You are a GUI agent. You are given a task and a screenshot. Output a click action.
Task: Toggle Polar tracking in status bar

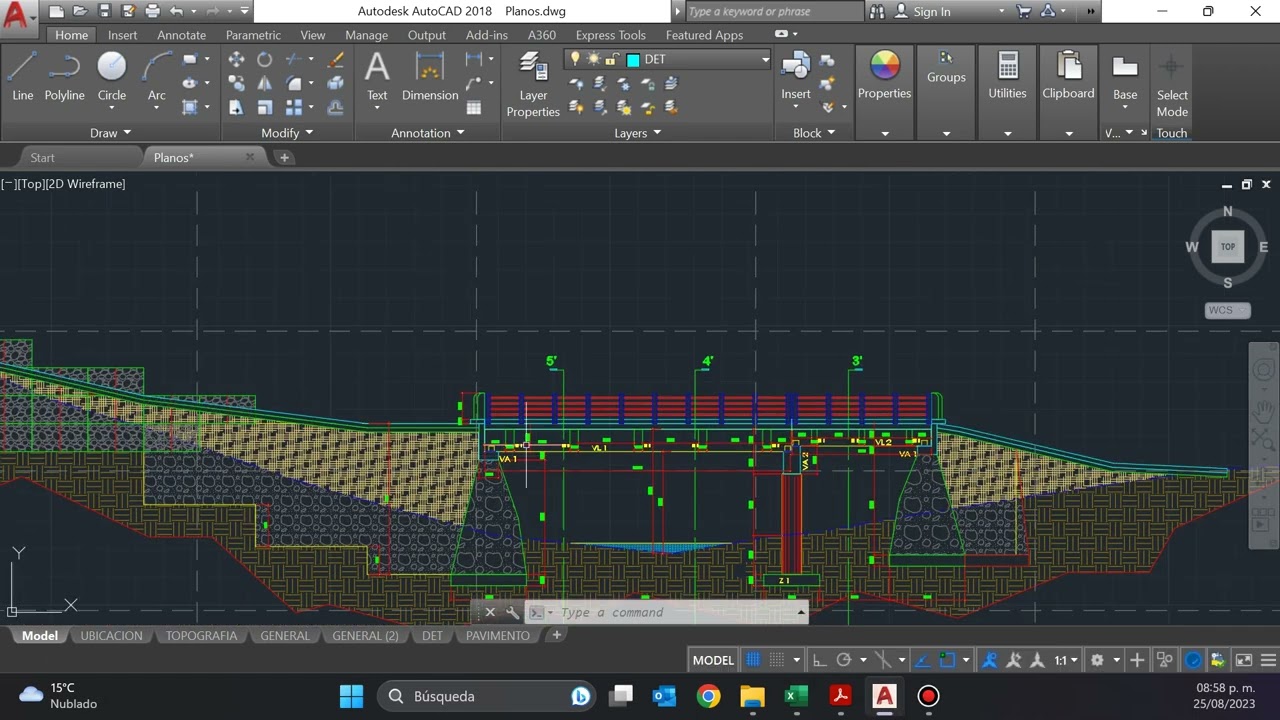(x=843, y=660)
